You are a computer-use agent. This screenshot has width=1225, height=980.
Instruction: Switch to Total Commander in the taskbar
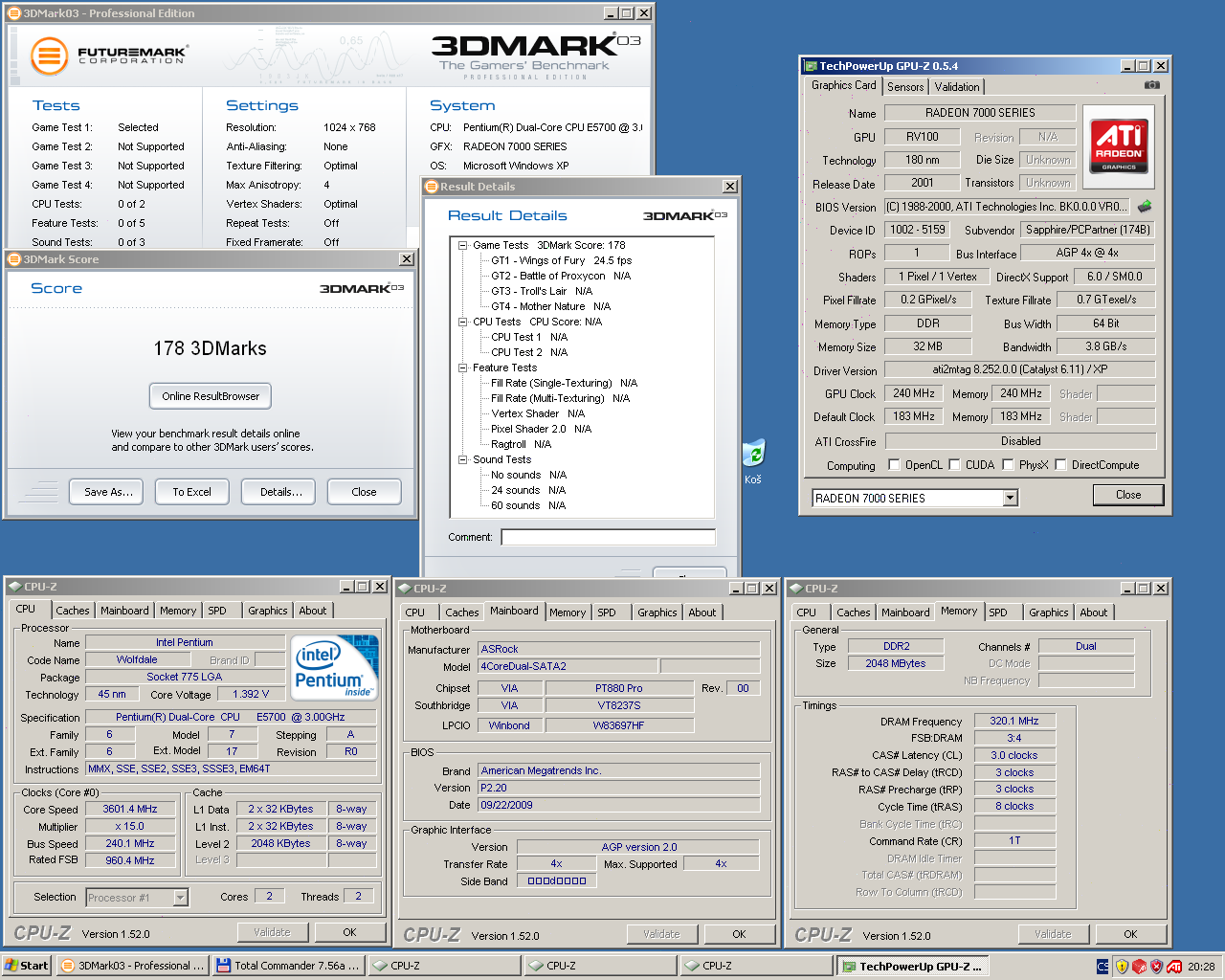(288, 966)
